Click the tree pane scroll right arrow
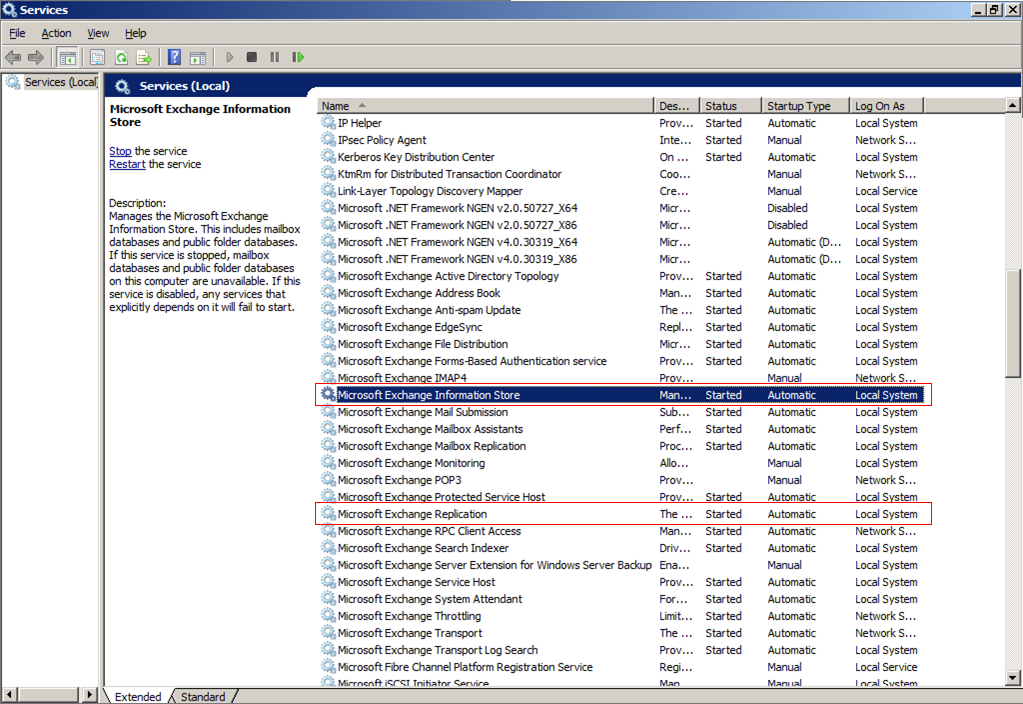The width and height of the screenshot is (1023, 704). 90,695
